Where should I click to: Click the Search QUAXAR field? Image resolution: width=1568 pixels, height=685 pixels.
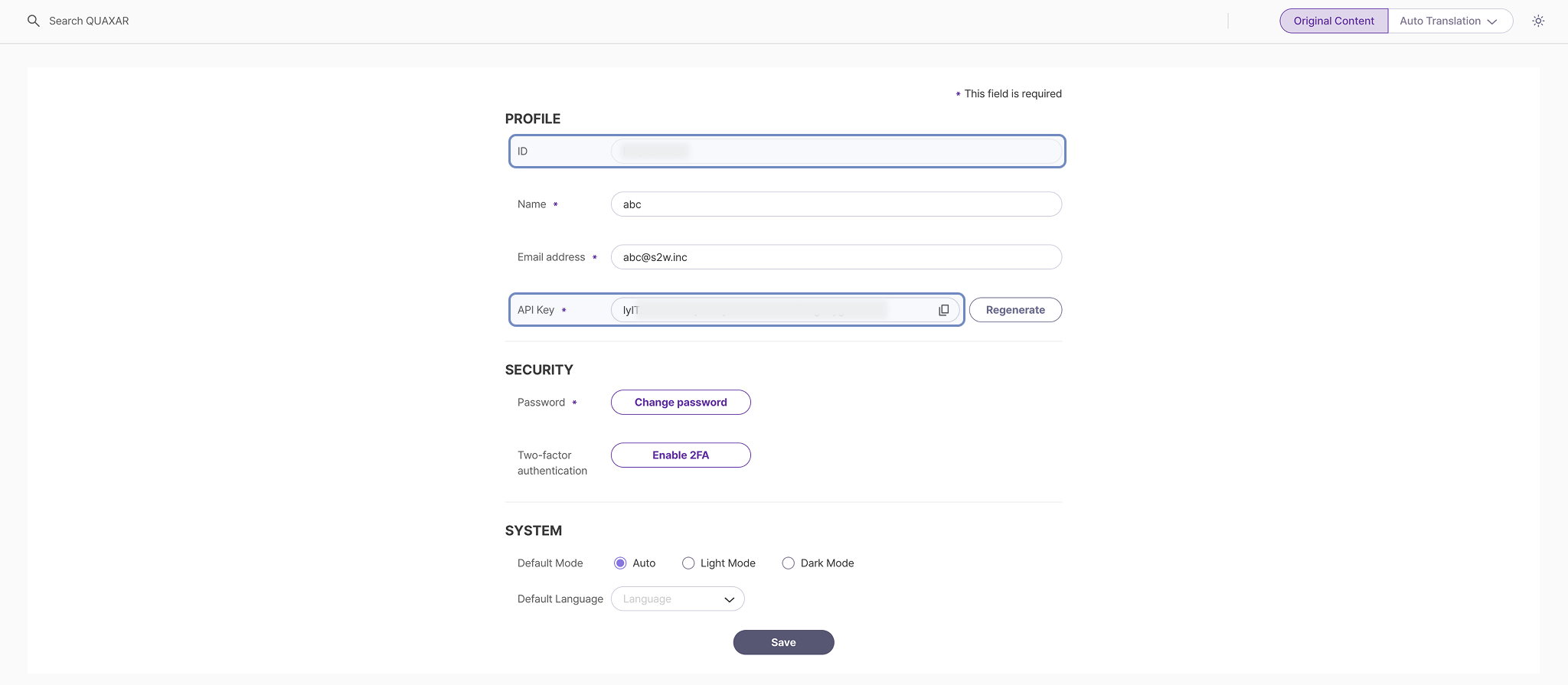[x=89, y=21]
